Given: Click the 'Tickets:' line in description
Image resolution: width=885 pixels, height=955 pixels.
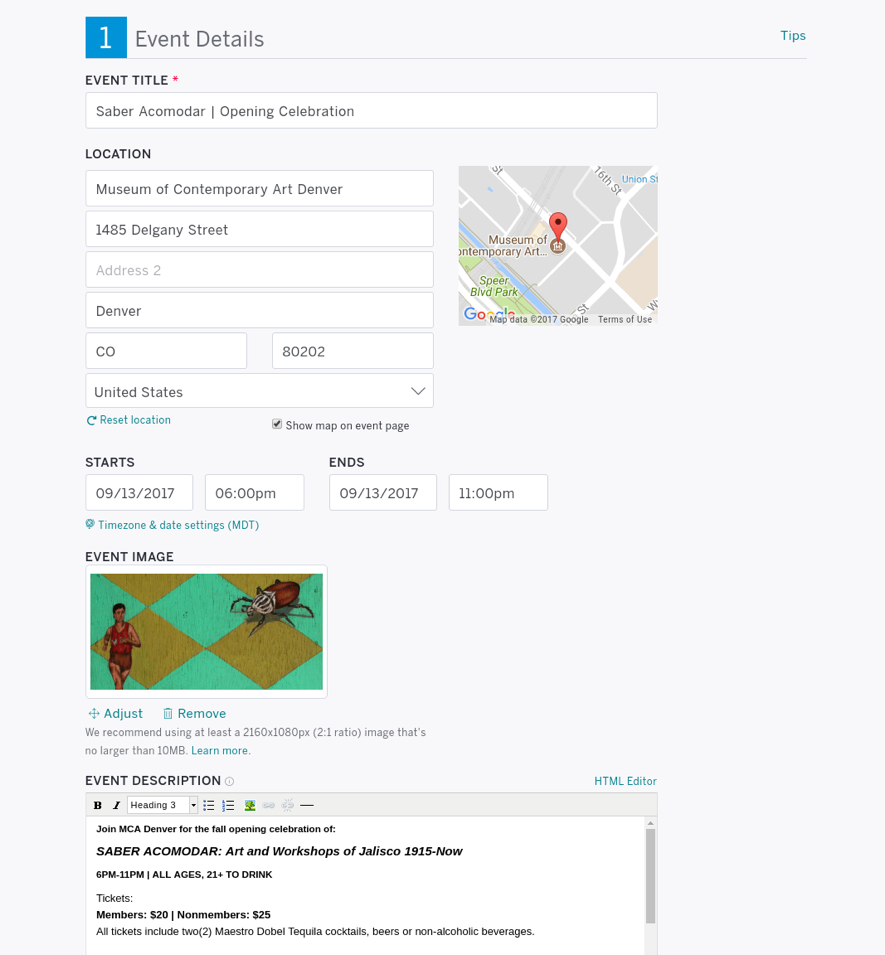Looking at the screenshot, I should (x=115, y=898).
